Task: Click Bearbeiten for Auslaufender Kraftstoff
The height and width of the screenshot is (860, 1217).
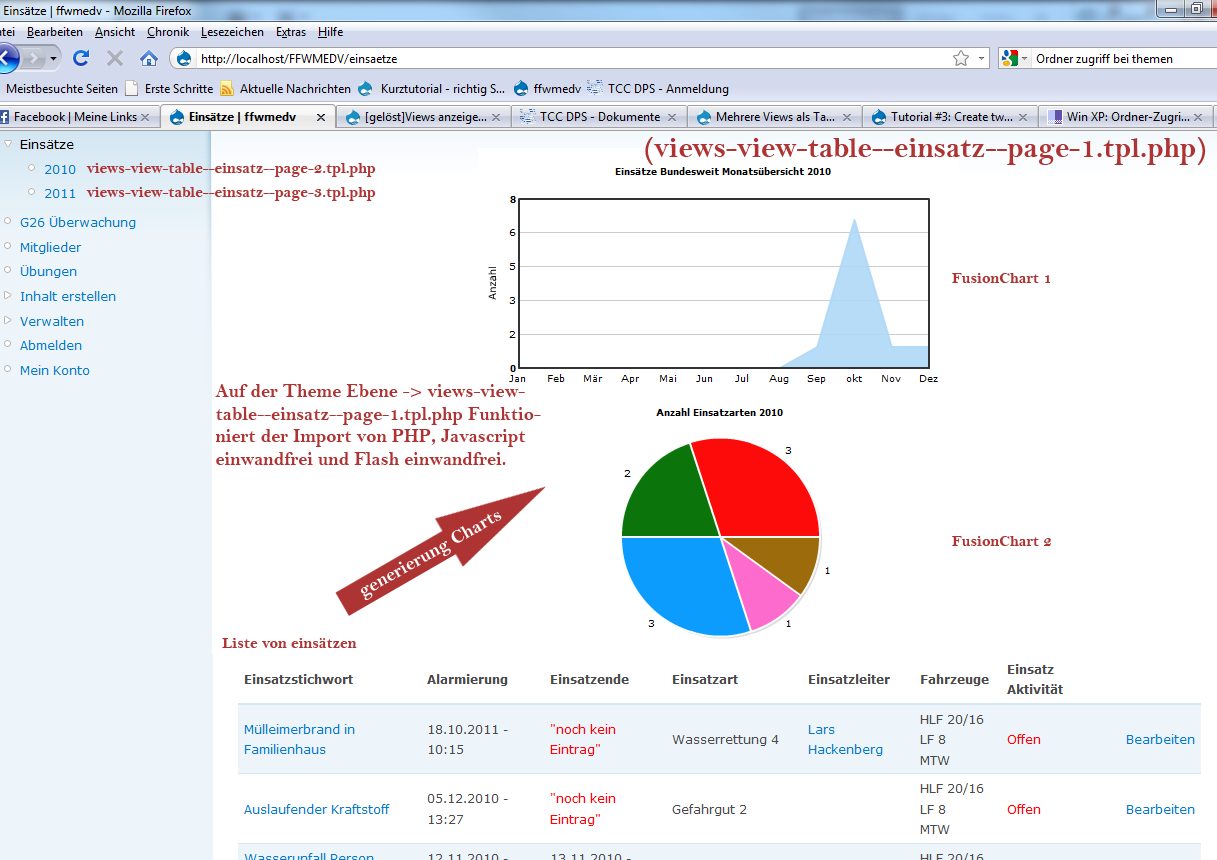Action: (1159, 809)
